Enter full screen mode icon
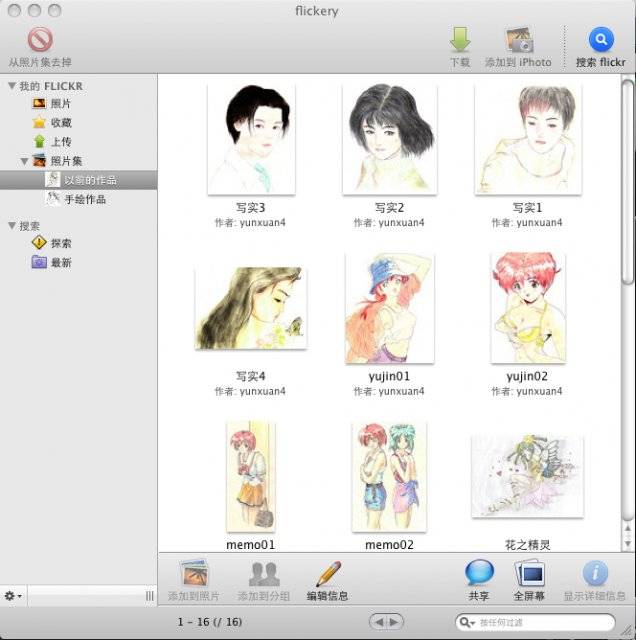 pyautogui.click(x=529, y=574)
